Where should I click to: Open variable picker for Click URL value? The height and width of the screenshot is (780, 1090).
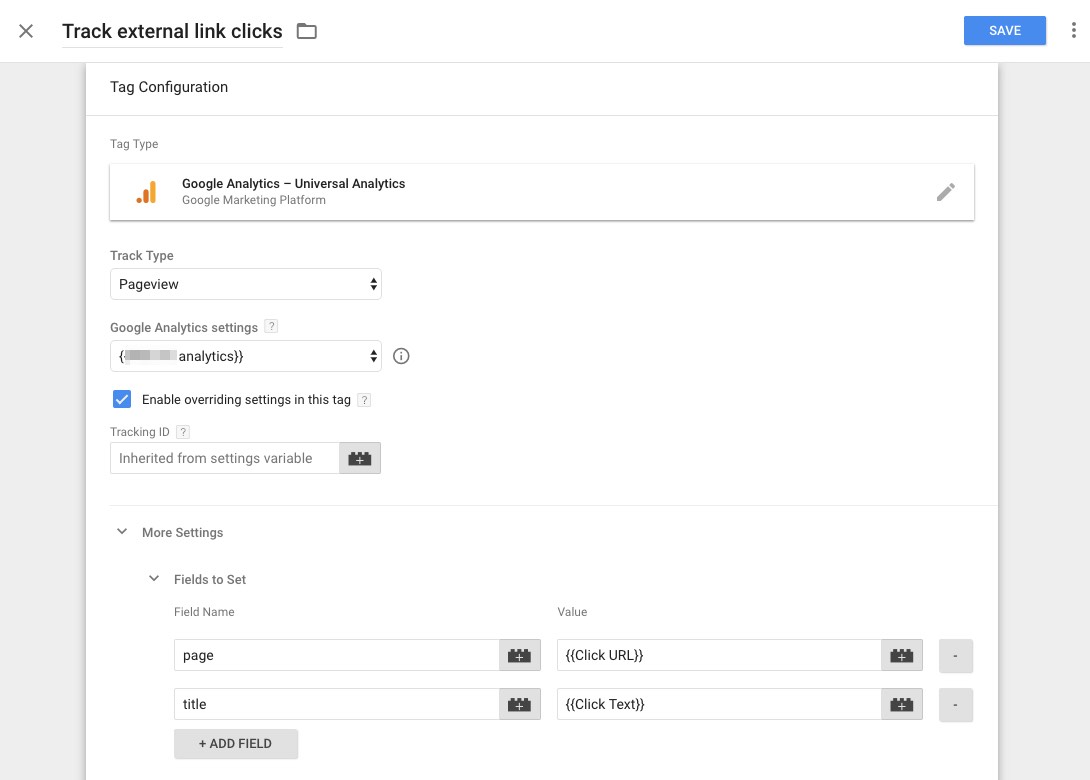coord(901,655)
